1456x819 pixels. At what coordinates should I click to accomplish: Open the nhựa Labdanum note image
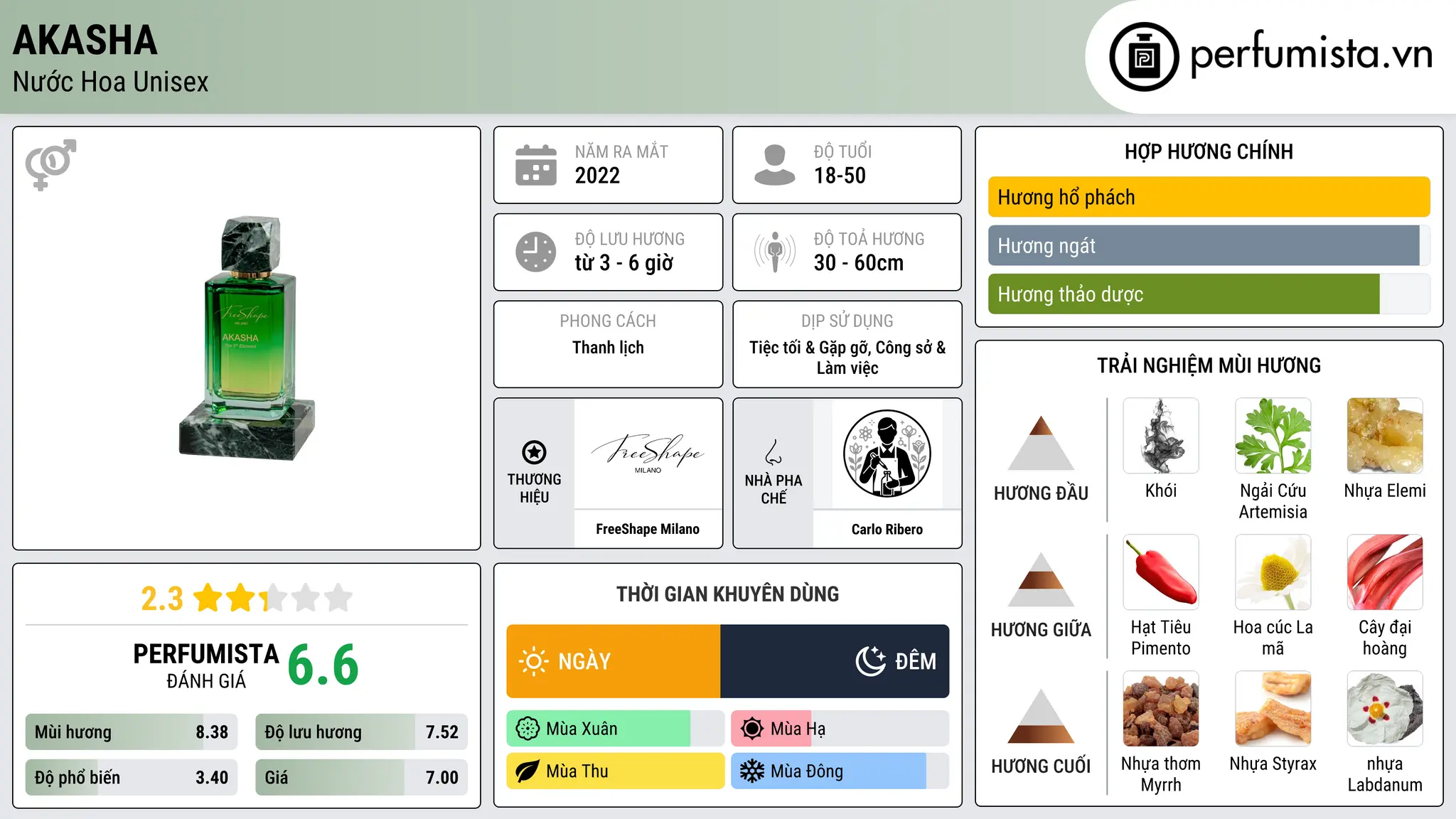pyautogui.click(x=1385, y=709)
